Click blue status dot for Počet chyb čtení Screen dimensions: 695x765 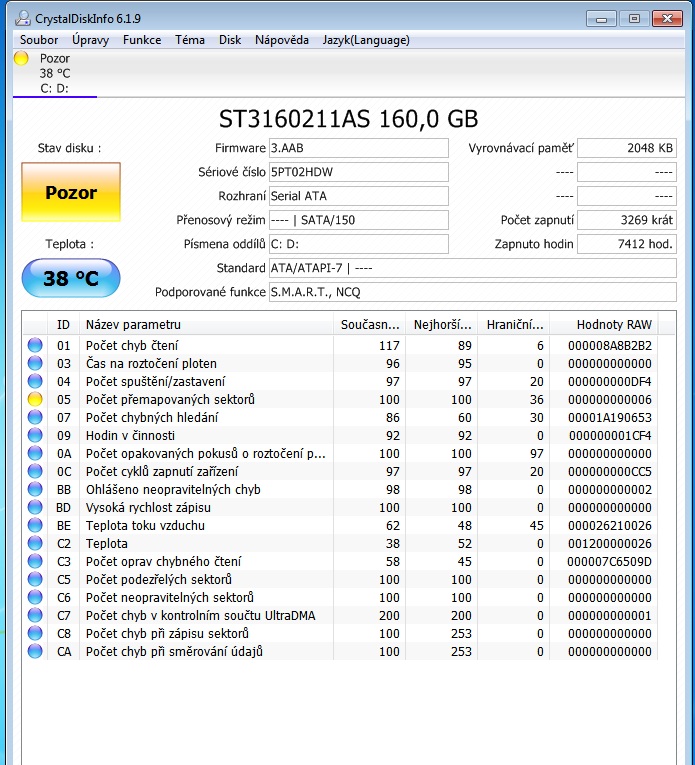coord(35,345)
